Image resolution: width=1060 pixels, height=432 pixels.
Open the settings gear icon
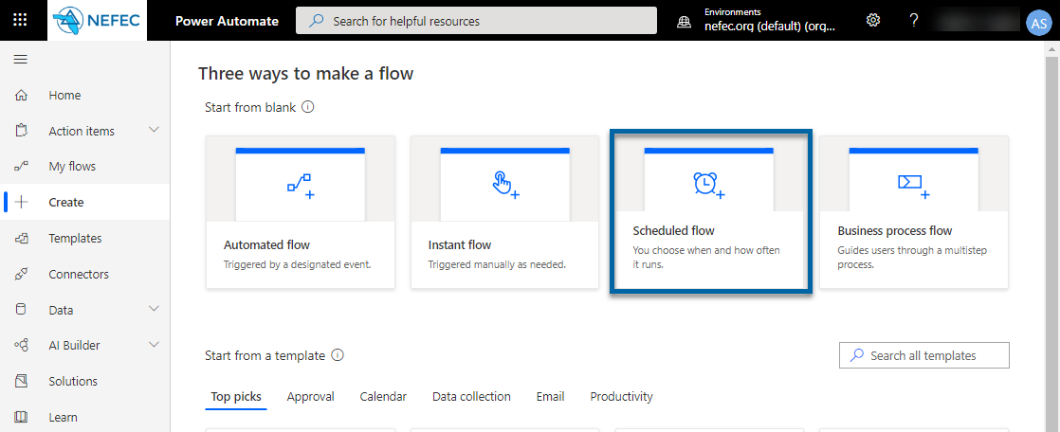tap(873, 20)
